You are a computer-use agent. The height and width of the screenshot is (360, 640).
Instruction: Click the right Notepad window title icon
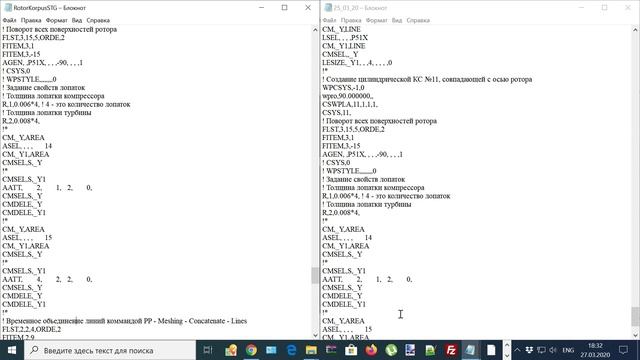pos(328,7)
